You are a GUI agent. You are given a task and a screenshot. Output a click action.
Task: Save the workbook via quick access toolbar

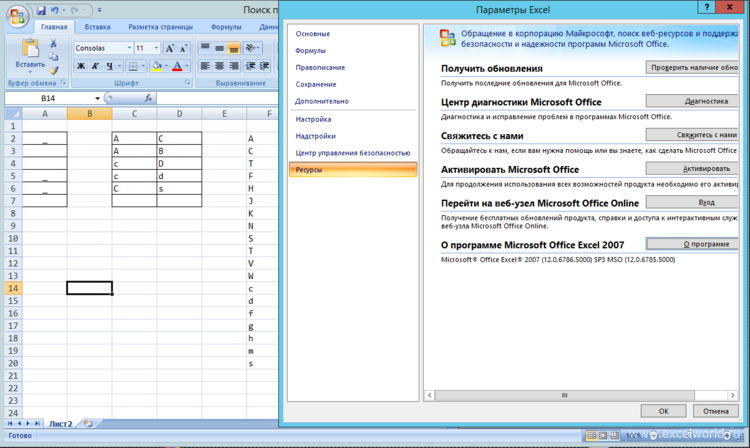tap(41, 10)
